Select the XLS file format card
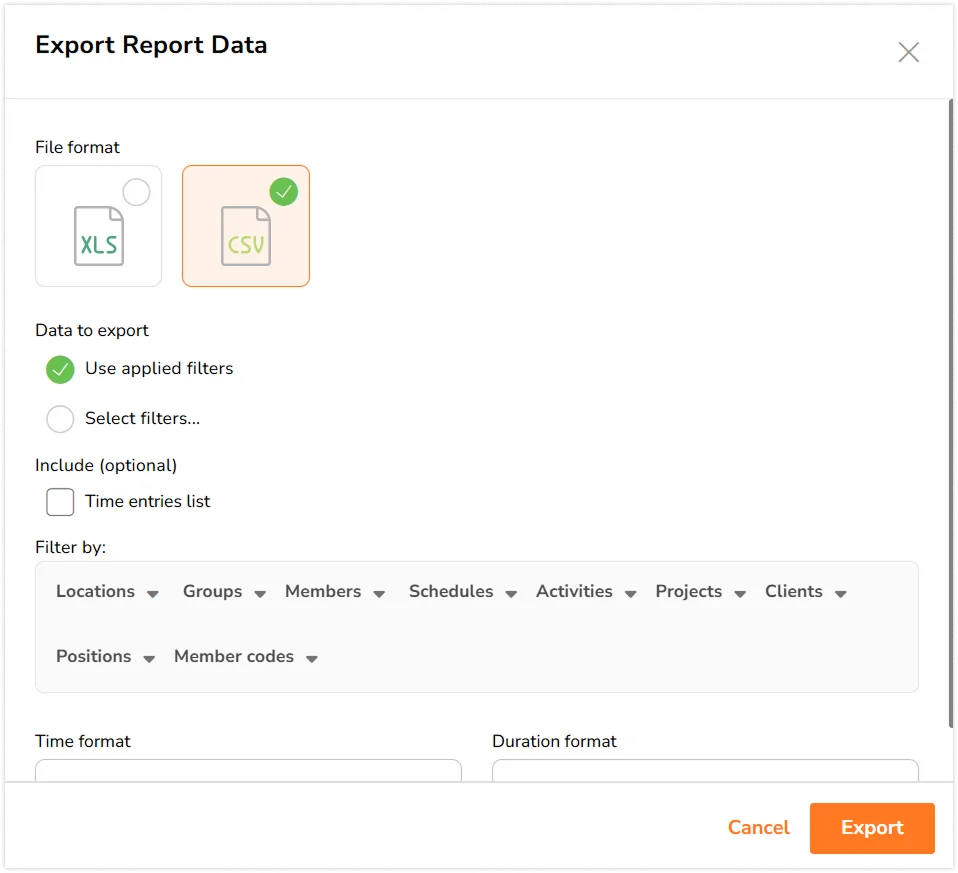Image resolution: width=958 pixels, height=873 pixels. click(x=98, y=225)
